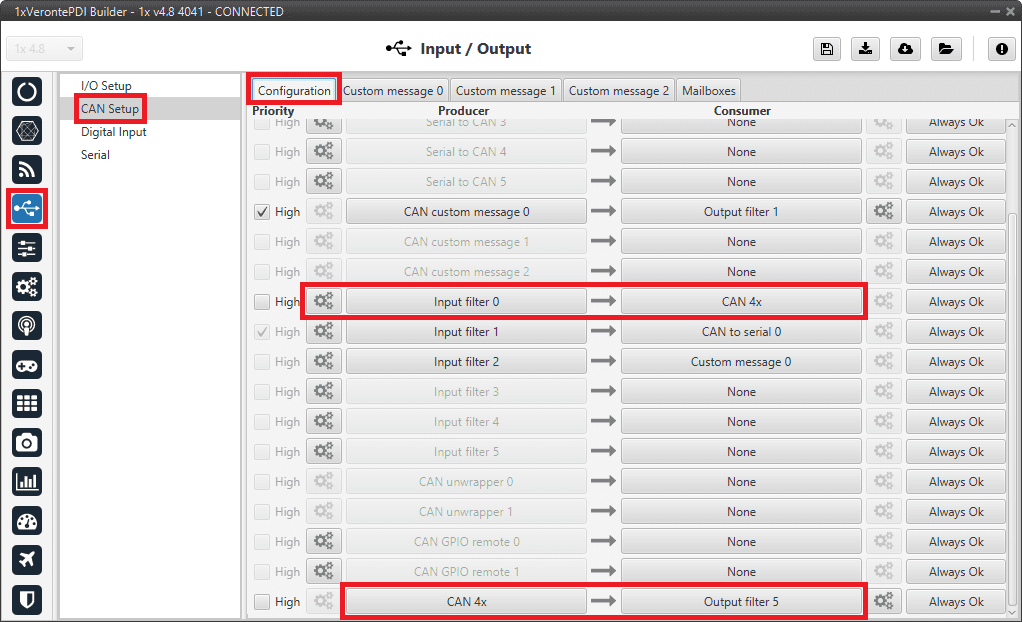Click the Input filter 1 producer button
Screen dimensions: 1022x622
click(466, 332)
